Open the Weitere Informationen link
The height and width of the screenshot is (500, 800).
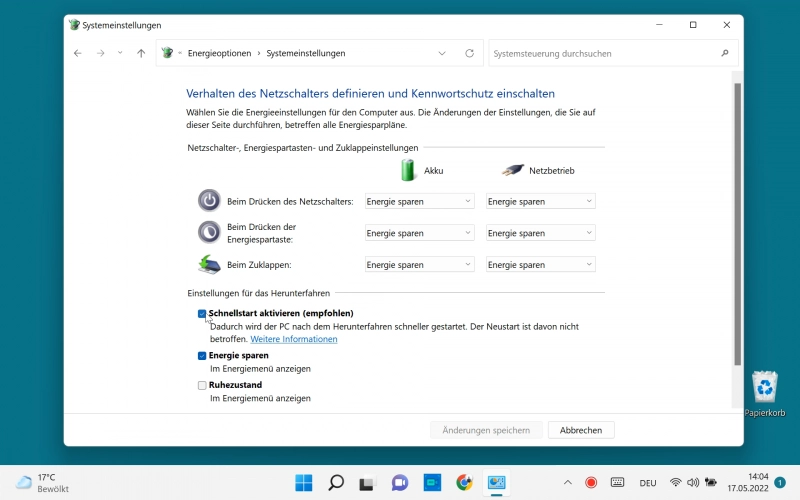pyautogui.click(x=294, y=339)
